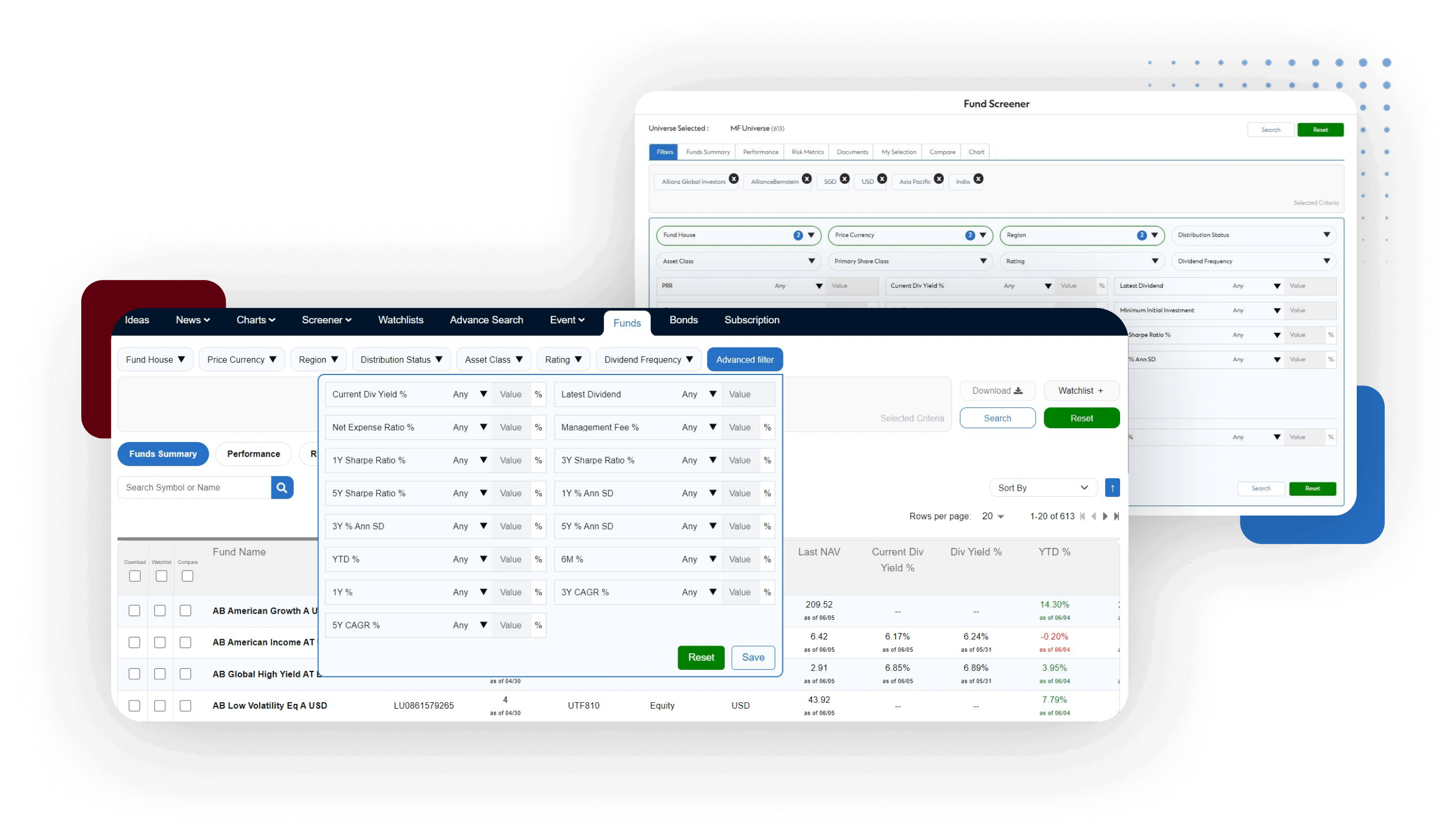1455x840 pixels.
Task: Expand the Asset Class dropdown filter
Action: pyautogui.click(x=487, y=359)
